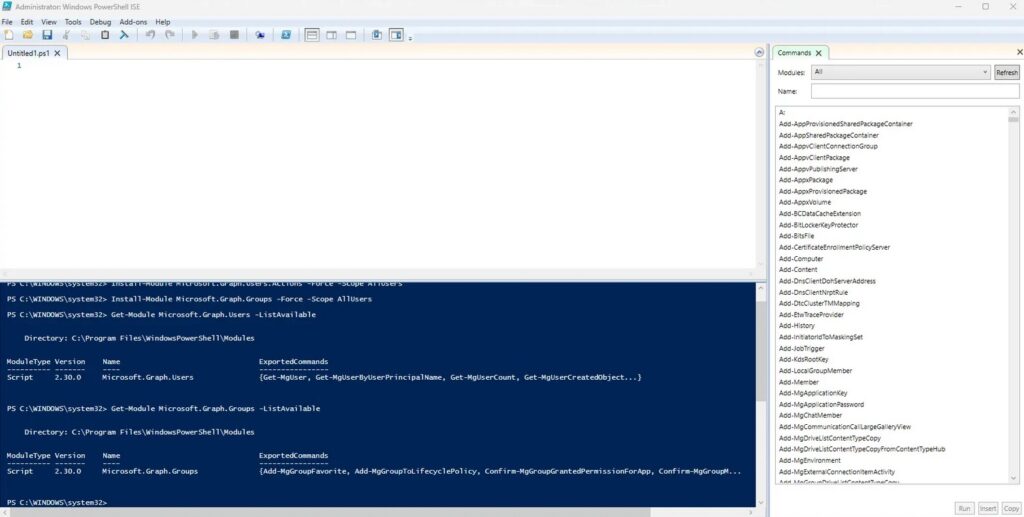Image resolution: width=1024 pixels, height=517 pixels.
Task: Click the Stop Operation square icon
Action: (234, 35)
